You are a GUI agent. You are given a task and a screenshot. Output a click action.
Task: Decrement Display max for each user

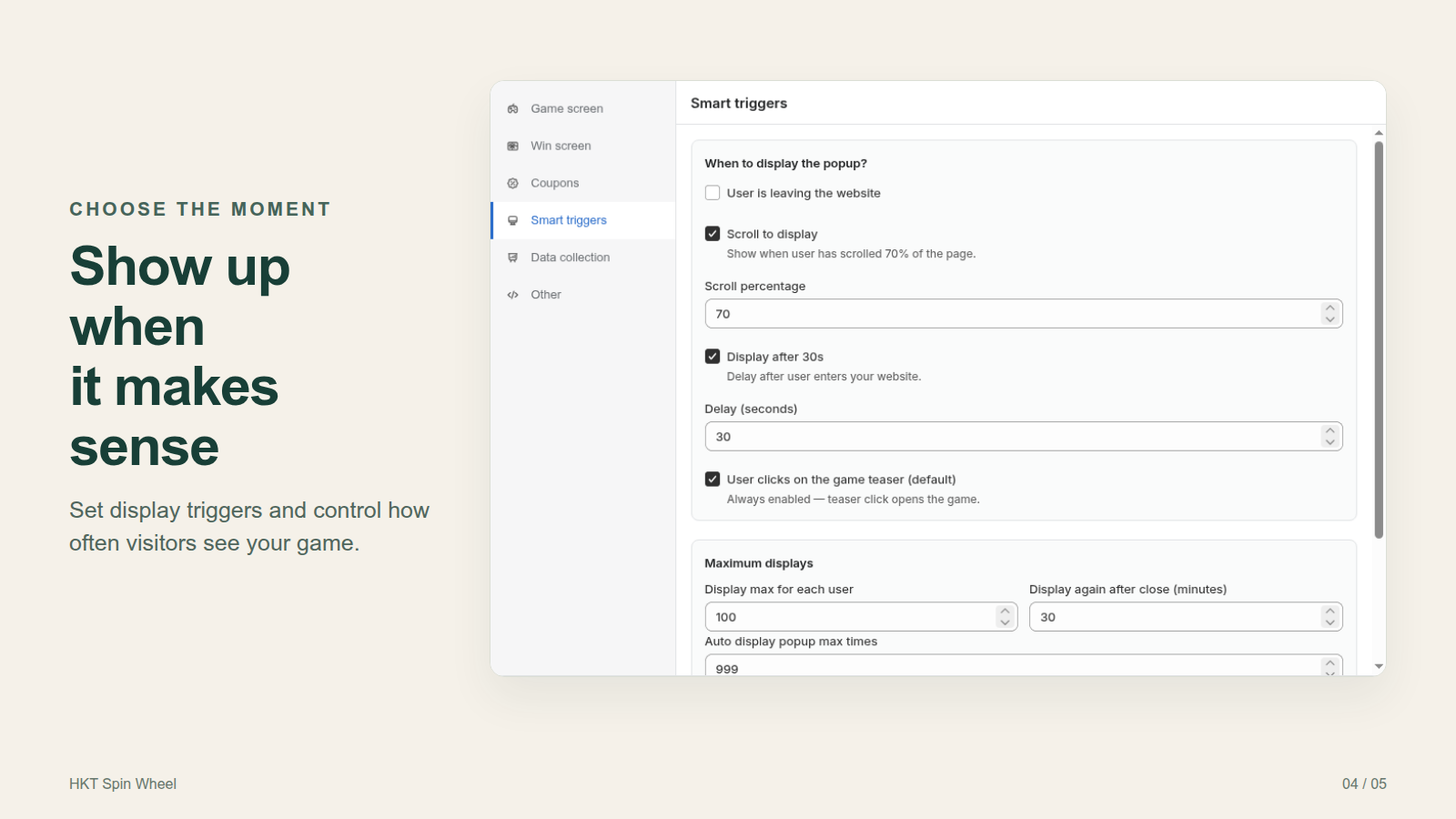tap(1005, 622)
